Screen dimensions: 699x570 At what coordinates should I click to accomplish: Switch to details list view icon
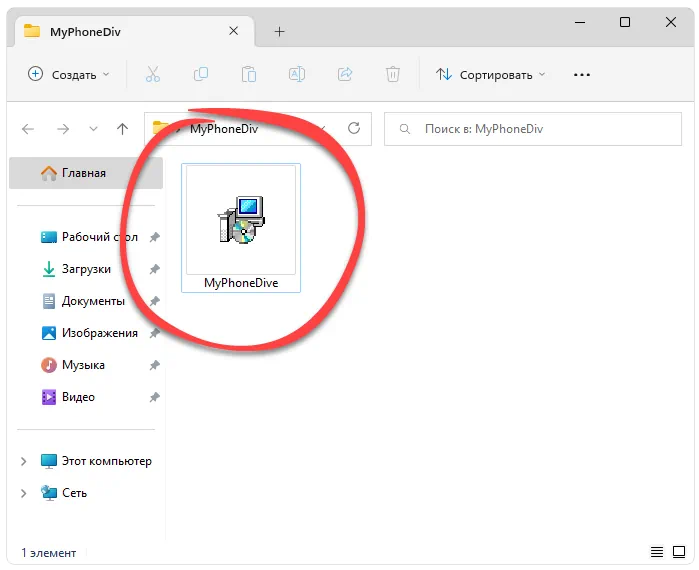click(x=657, y=552)
